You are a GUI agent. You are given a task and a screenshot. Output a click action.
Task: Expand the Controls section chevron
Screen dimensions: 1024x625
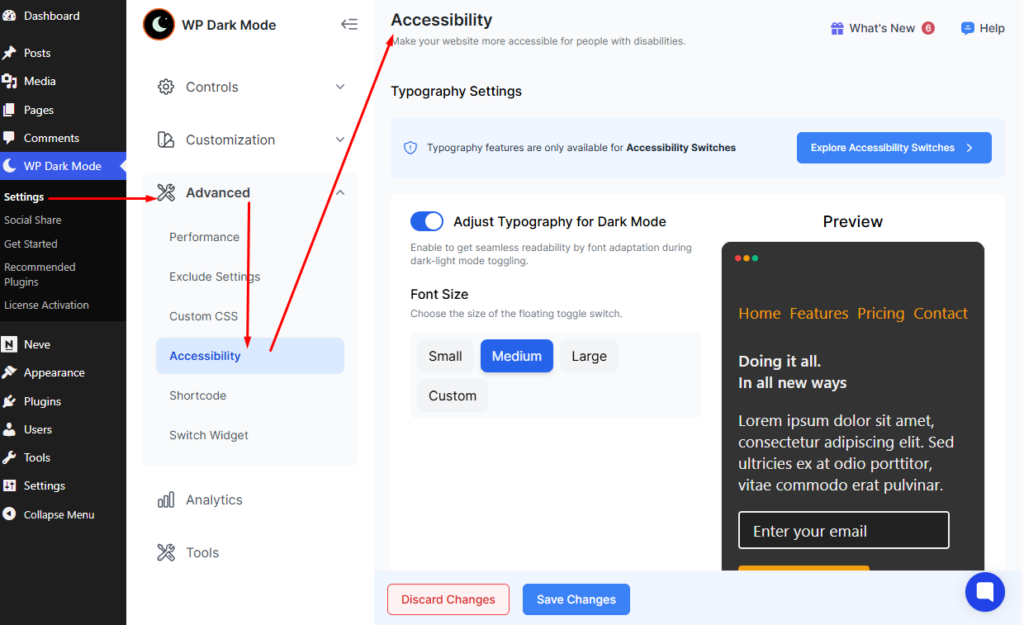tap(340, 87)
